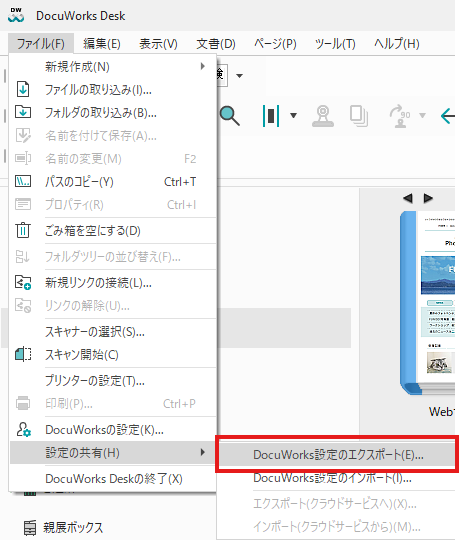Expand the 新規作成(N) submenu
Image resolution: width=460 pixels, height=540 pixels.
[x=113, y=66]
